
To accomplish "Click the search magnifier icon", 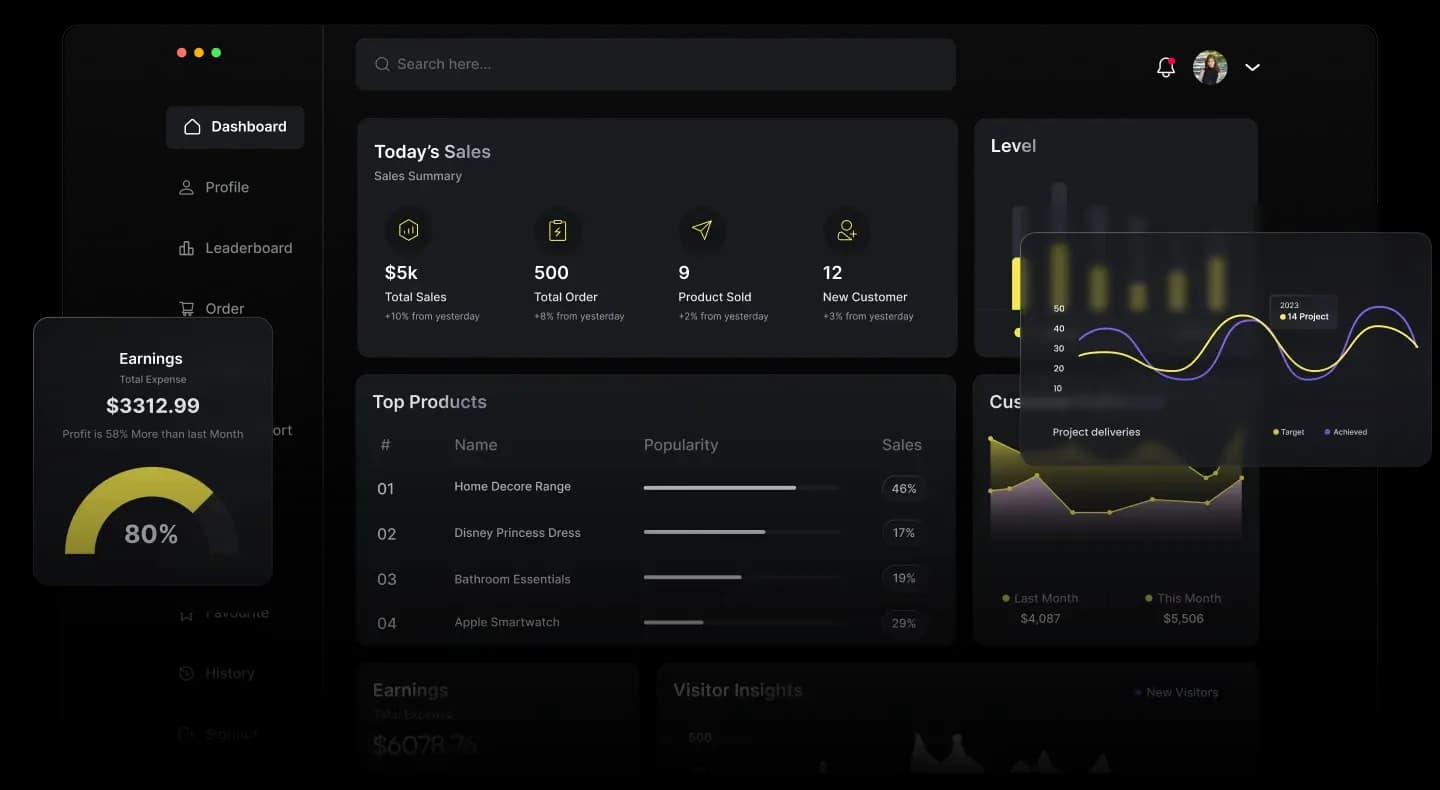I will click(x=382, y=64).
